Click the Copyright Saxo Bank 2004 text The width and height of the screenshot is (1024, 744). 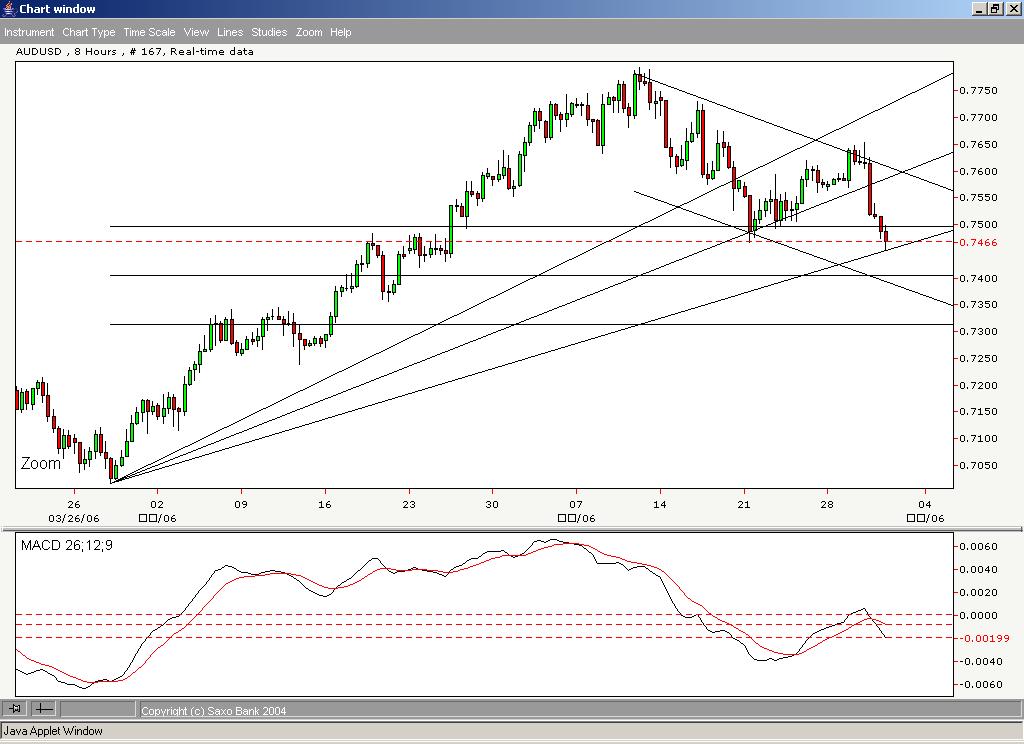tap(213, 710)
